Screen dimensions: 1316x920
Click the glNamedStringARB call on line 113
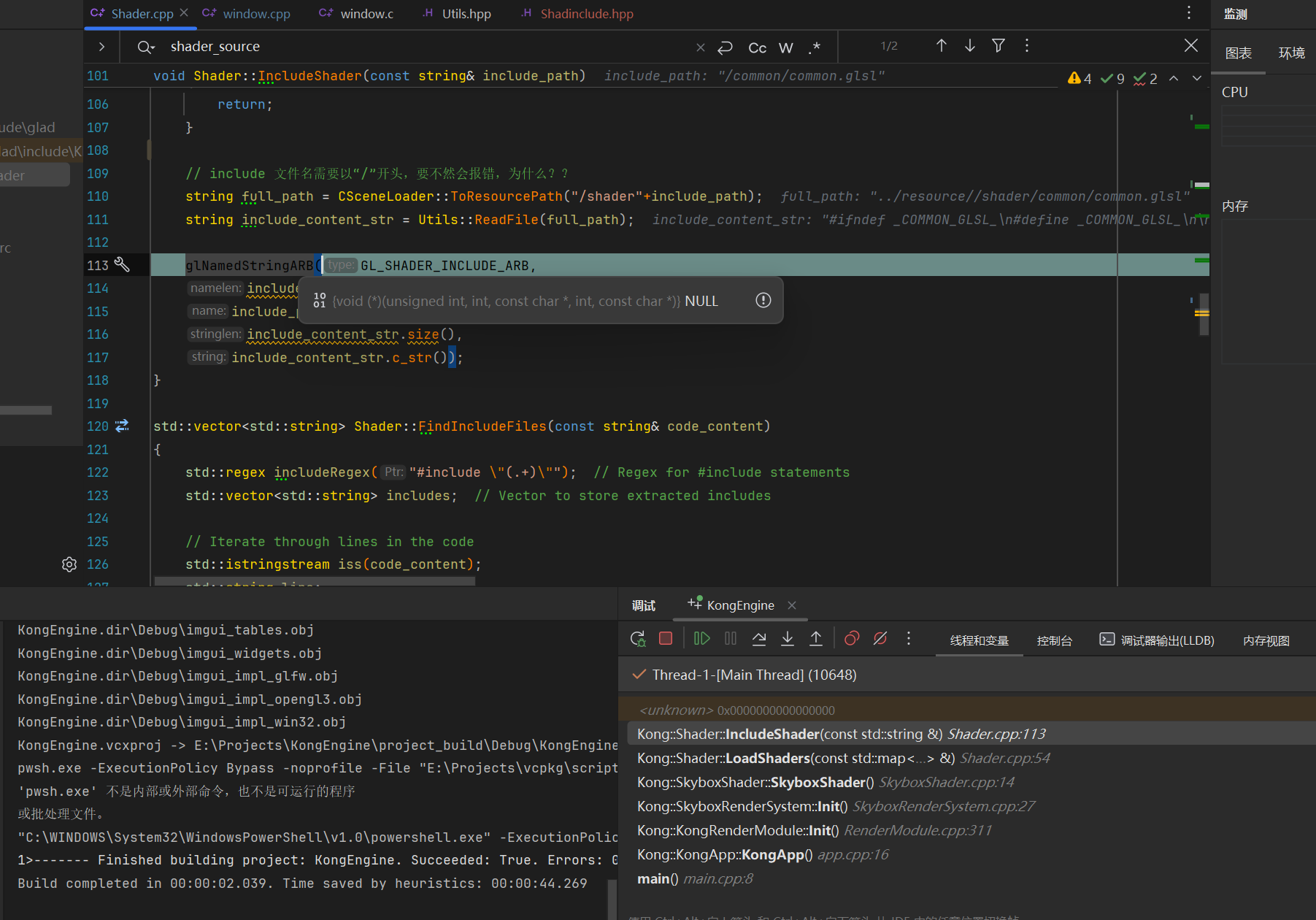click(x=250, y=266)
